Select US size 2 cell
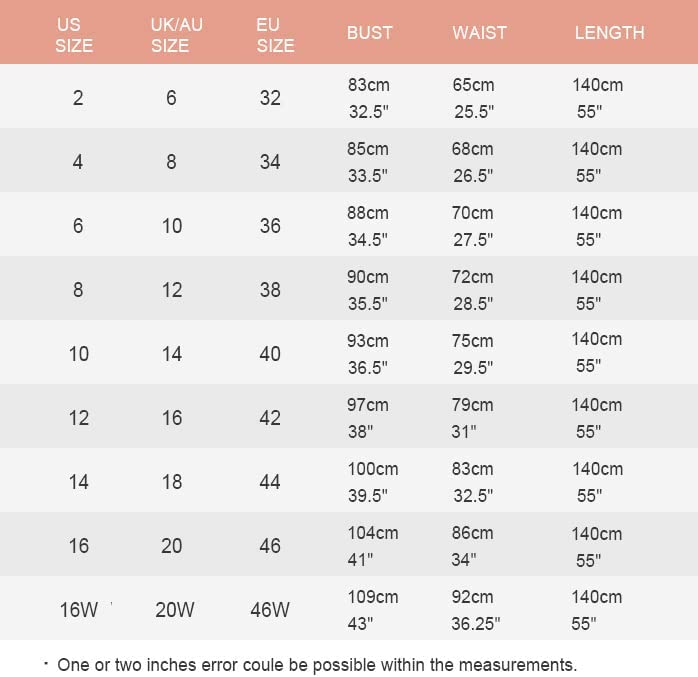698x677 pixels. (78, 98)
